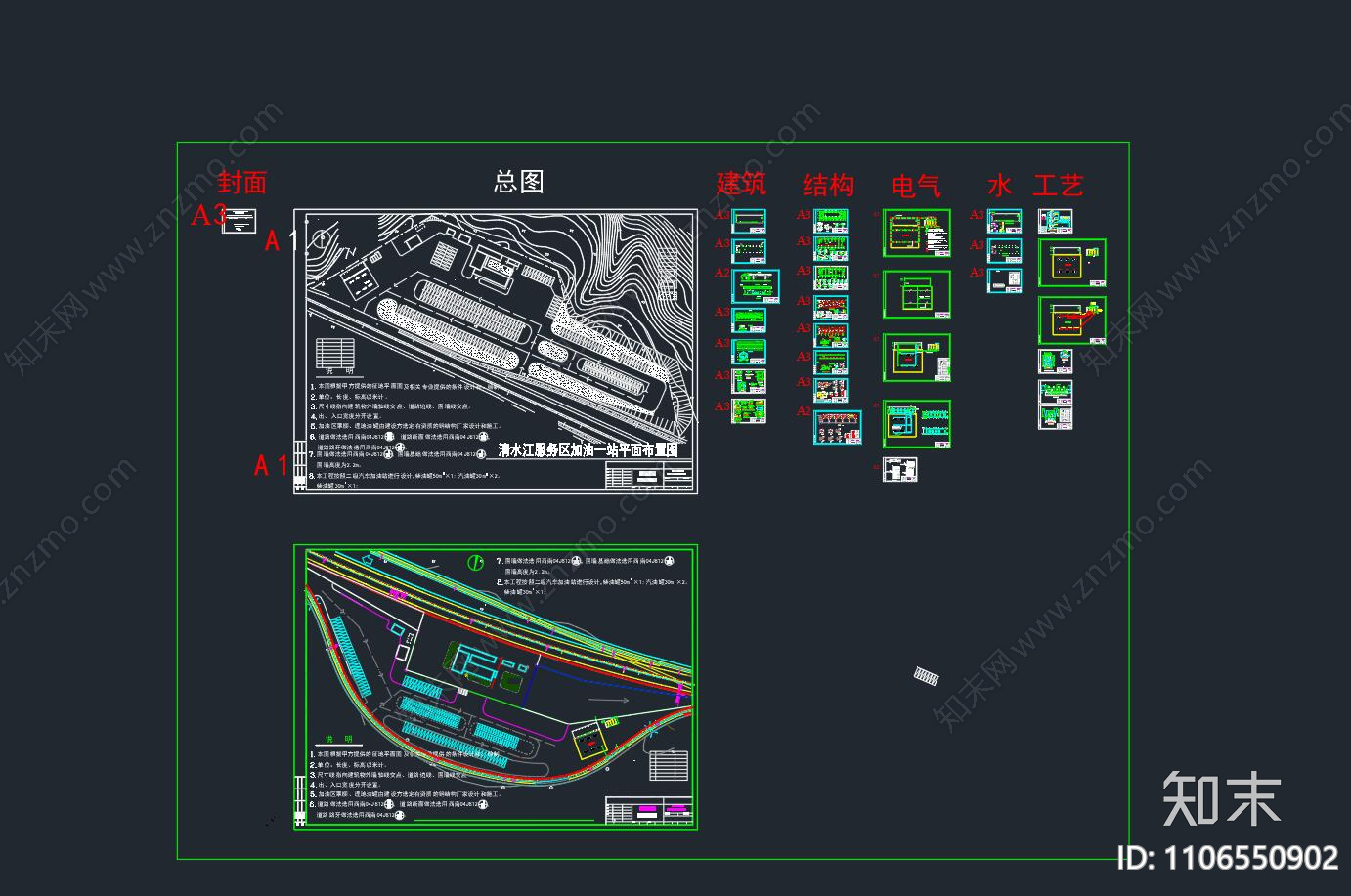The height and width of the screenshot is (896, 1351).
Task: Click the red 工艺 heading
Action: coord(1059,185)
